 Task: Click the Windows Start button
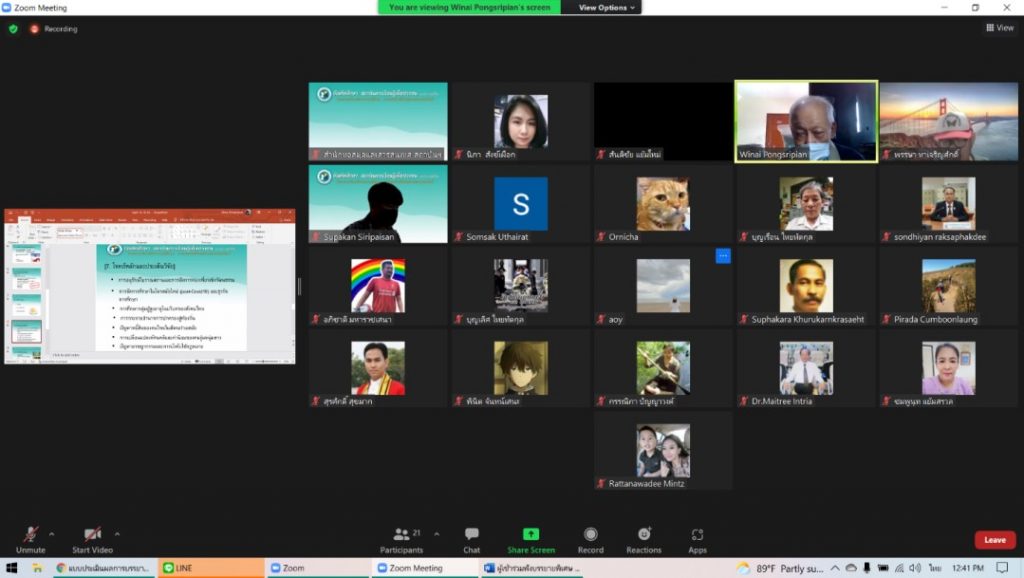point(12,568)
